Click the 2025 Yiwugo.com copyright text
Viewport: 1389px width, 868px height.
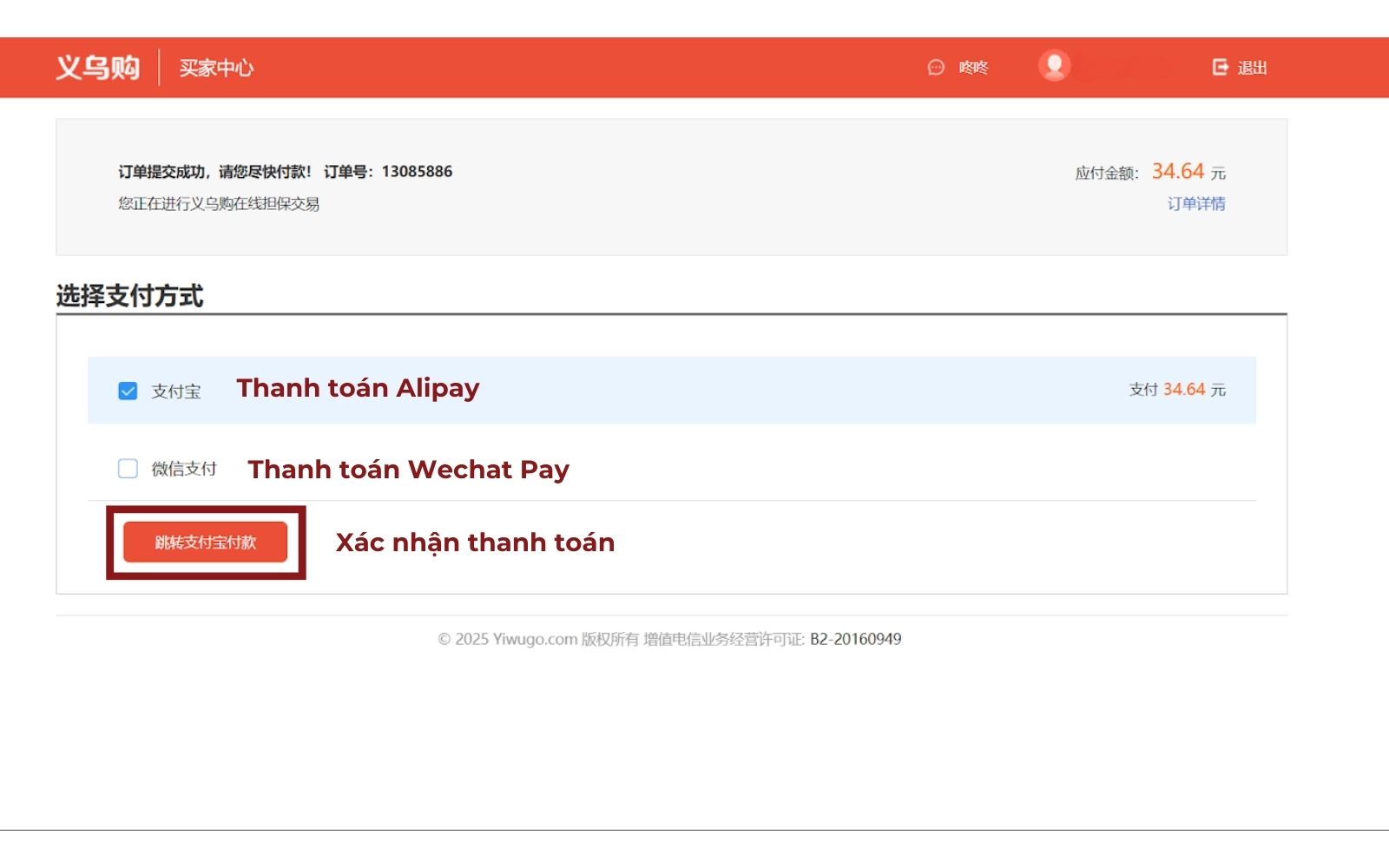[x=508, y=639]
